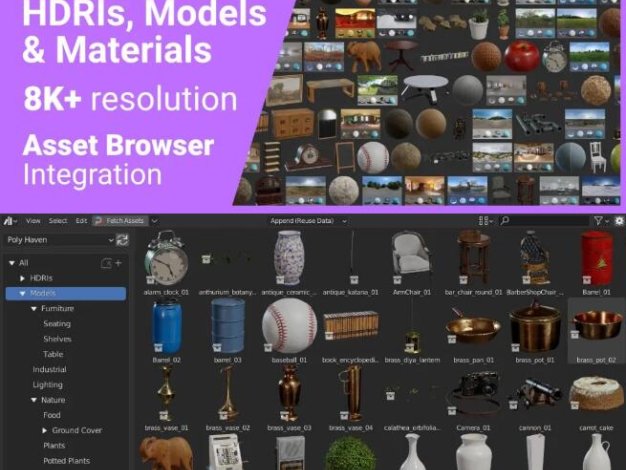
Task: Select the brass_vase_02 asset
Action: 228,399
